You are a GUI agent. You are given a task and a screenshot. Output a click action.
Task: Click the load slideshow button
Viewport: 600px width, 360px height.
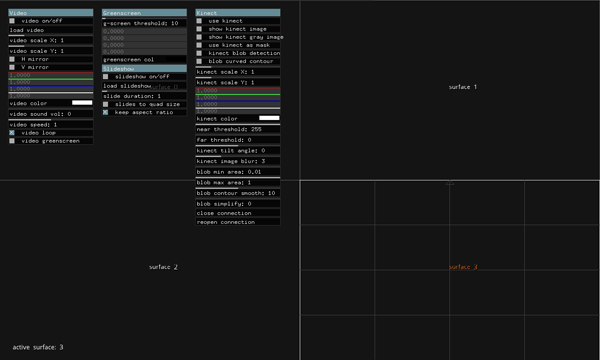point(144,86)
